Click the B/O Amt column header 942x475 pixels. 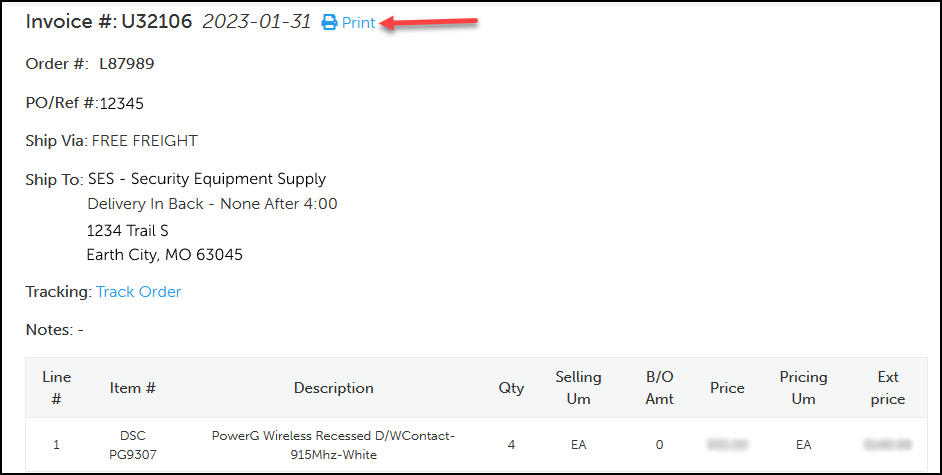660,388
